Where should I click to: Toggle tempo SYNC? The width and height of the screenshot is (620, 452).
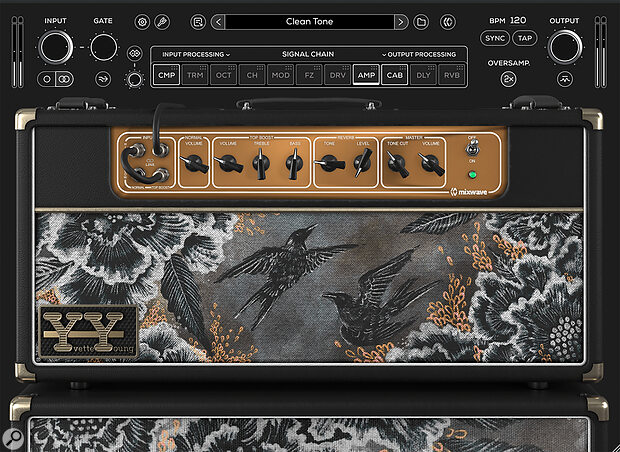pos(495,38)
